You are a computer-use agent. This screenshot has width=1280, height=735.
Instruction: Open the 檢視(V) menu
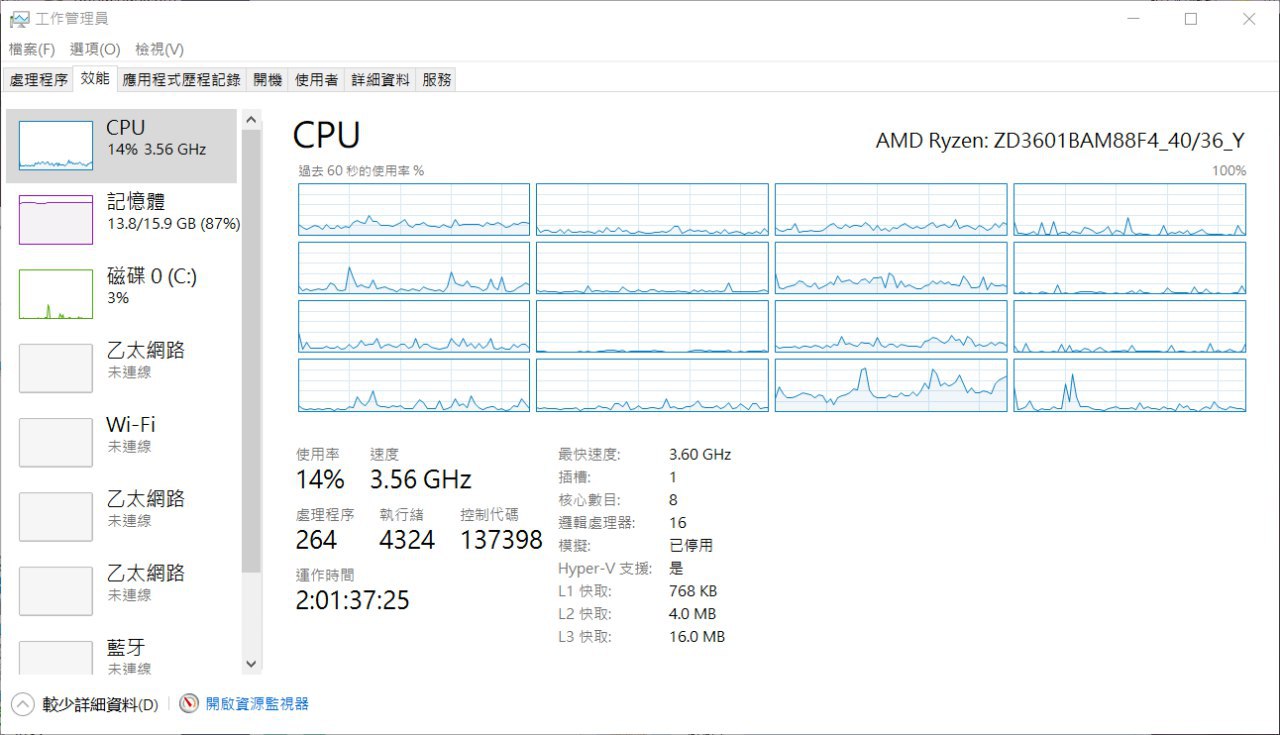tap(160, 49)
